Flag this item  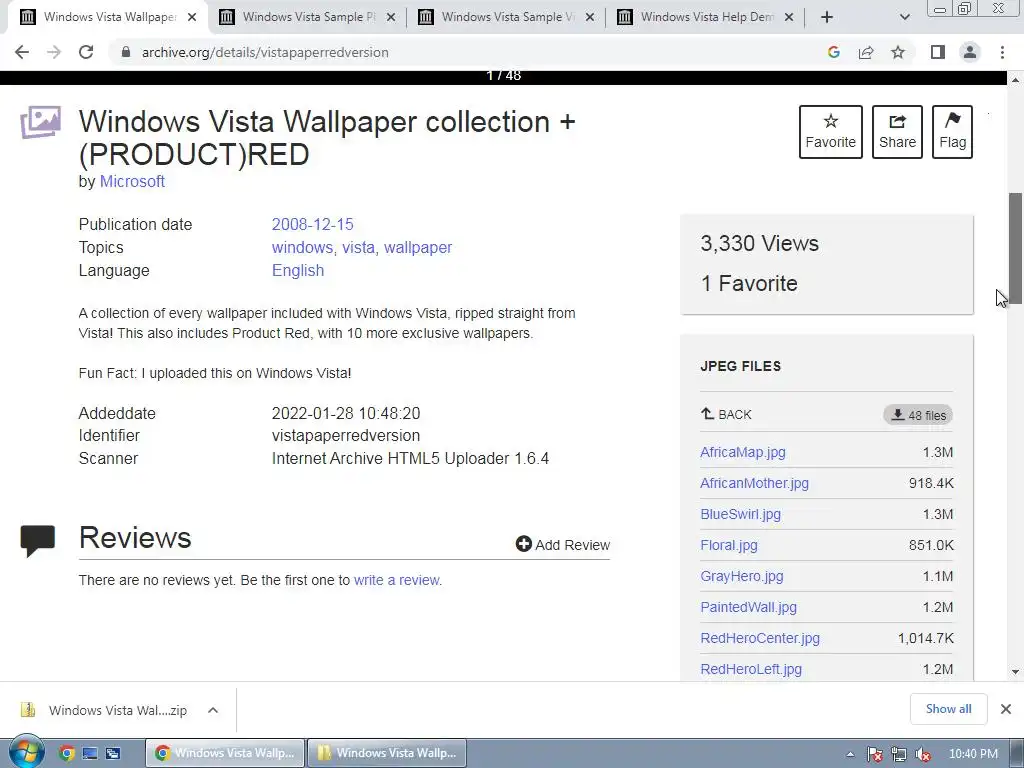pyautogui.click(x=952, y=131)
